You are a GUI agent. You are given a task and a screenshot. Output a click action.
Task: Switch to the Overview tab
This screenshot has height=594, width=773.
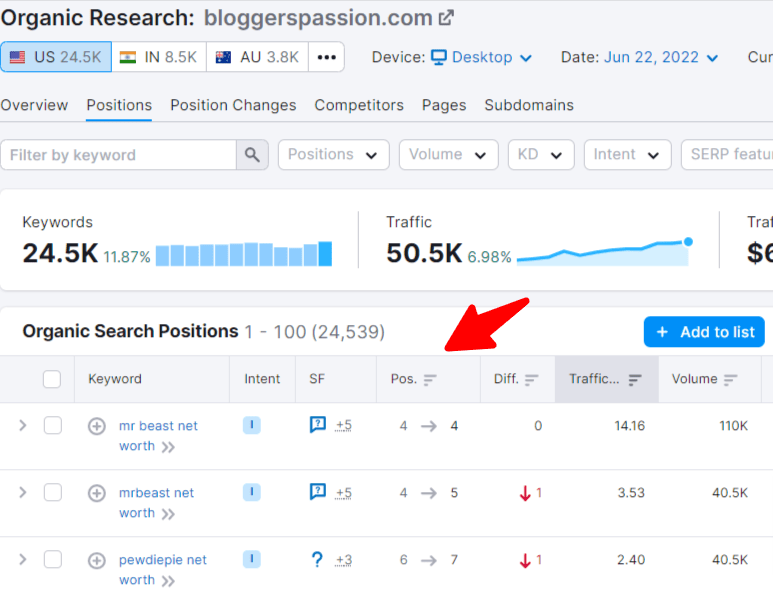tap(34, 105)
